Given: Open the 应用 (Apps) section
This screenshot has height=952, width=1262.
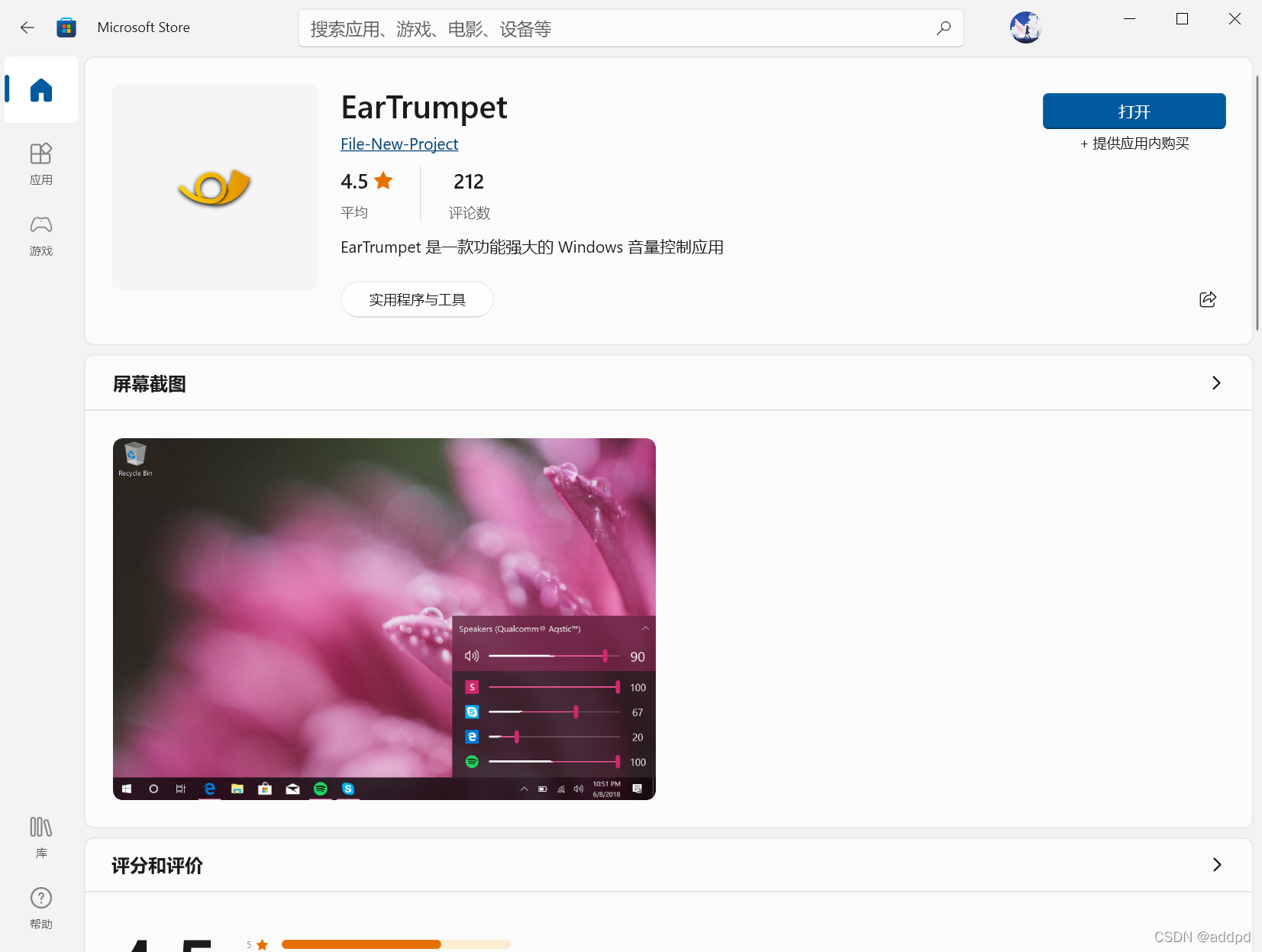Looking at the screenshot, I should (x=41, y=164).
